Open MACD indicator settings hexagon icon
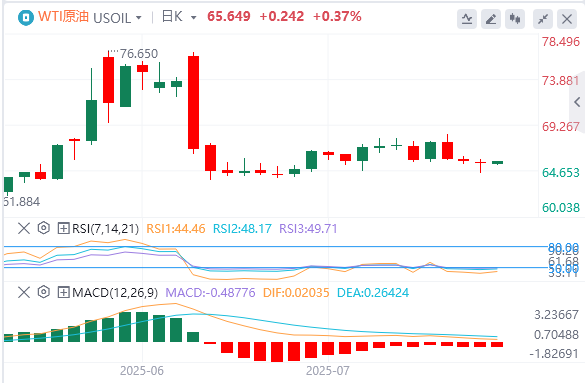 pyautogui.click(x=44, y=292)
